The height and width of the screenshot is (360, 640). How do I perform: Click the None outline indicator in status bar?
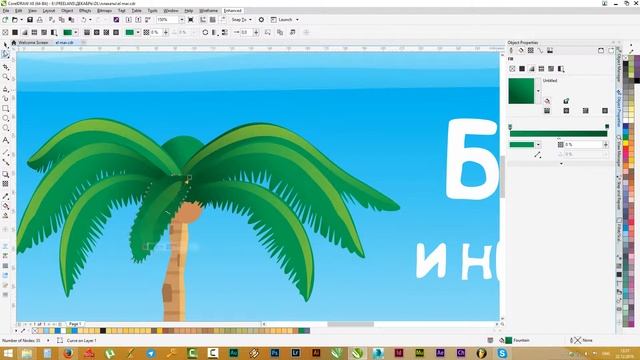pyautogui.click(x=582, y=340)
